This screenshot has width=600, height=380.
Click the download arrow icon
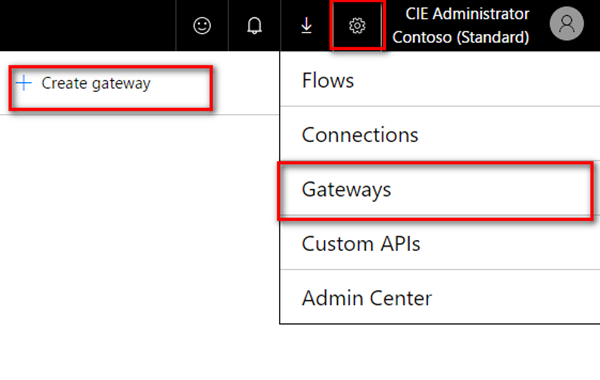pos(307,26)
